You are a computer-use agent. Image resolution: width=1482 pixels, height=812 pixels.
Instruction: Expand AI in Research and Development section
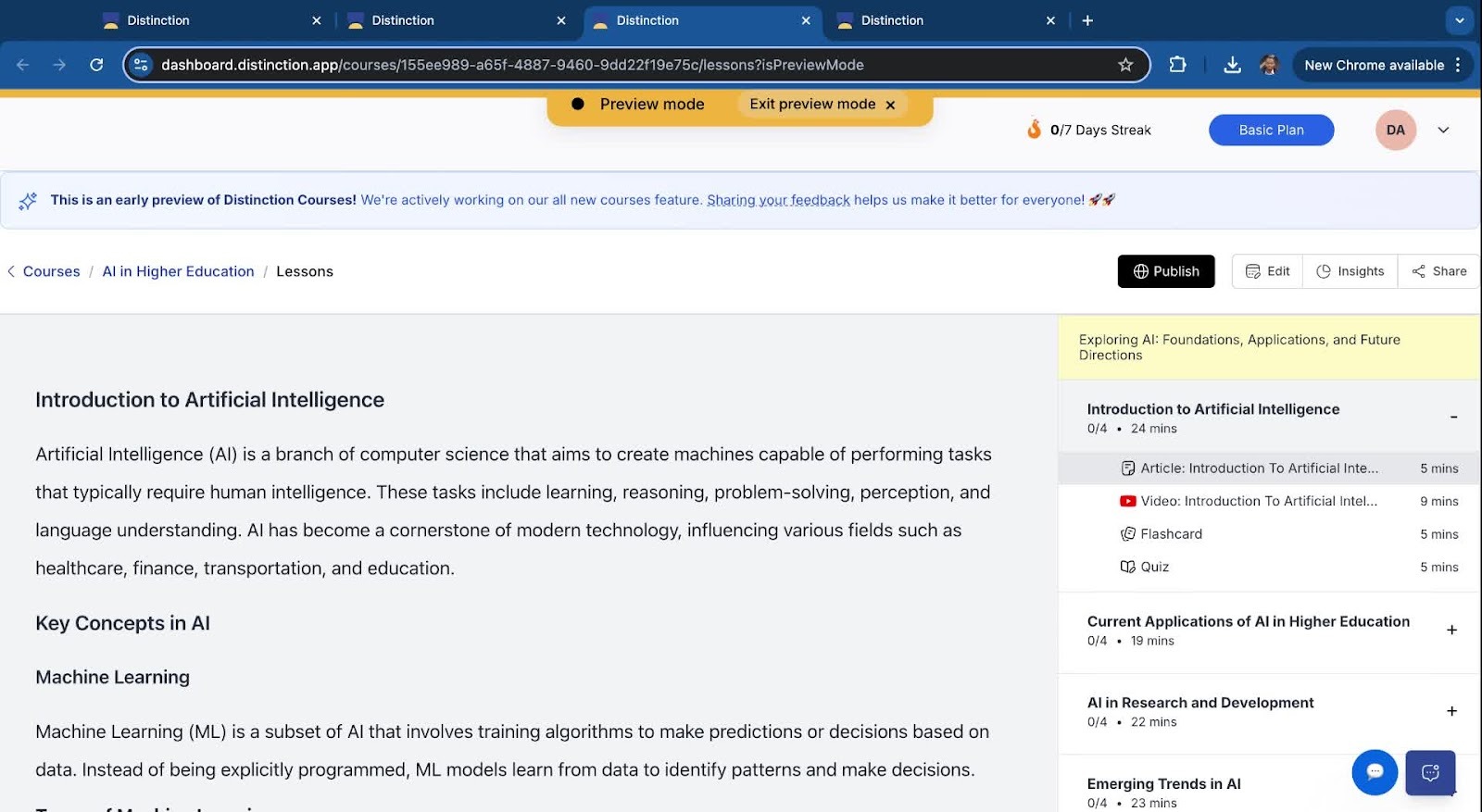point(1451,711)
